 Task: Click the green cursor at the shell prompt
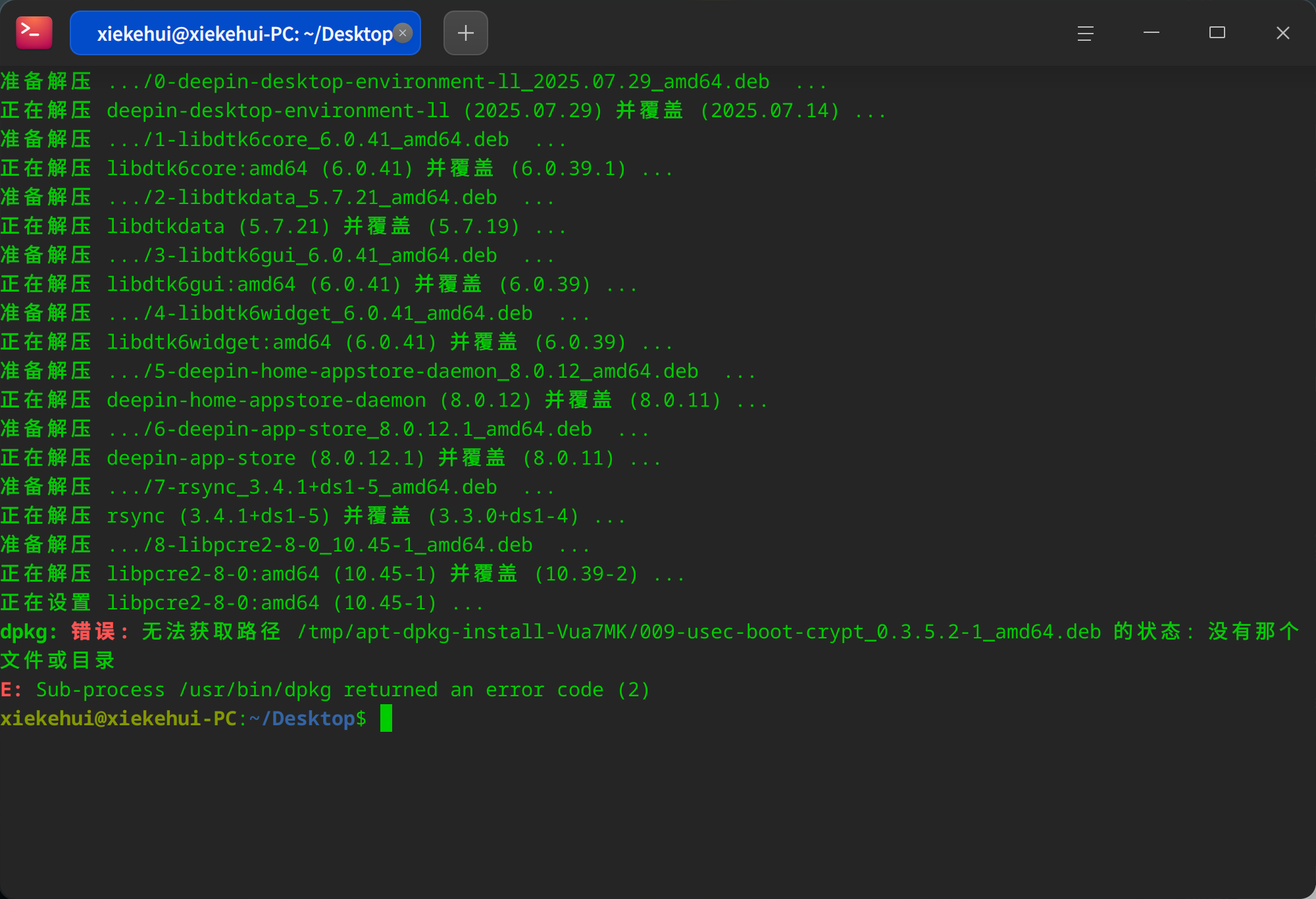pyautogui.click(x=386, y=718)
